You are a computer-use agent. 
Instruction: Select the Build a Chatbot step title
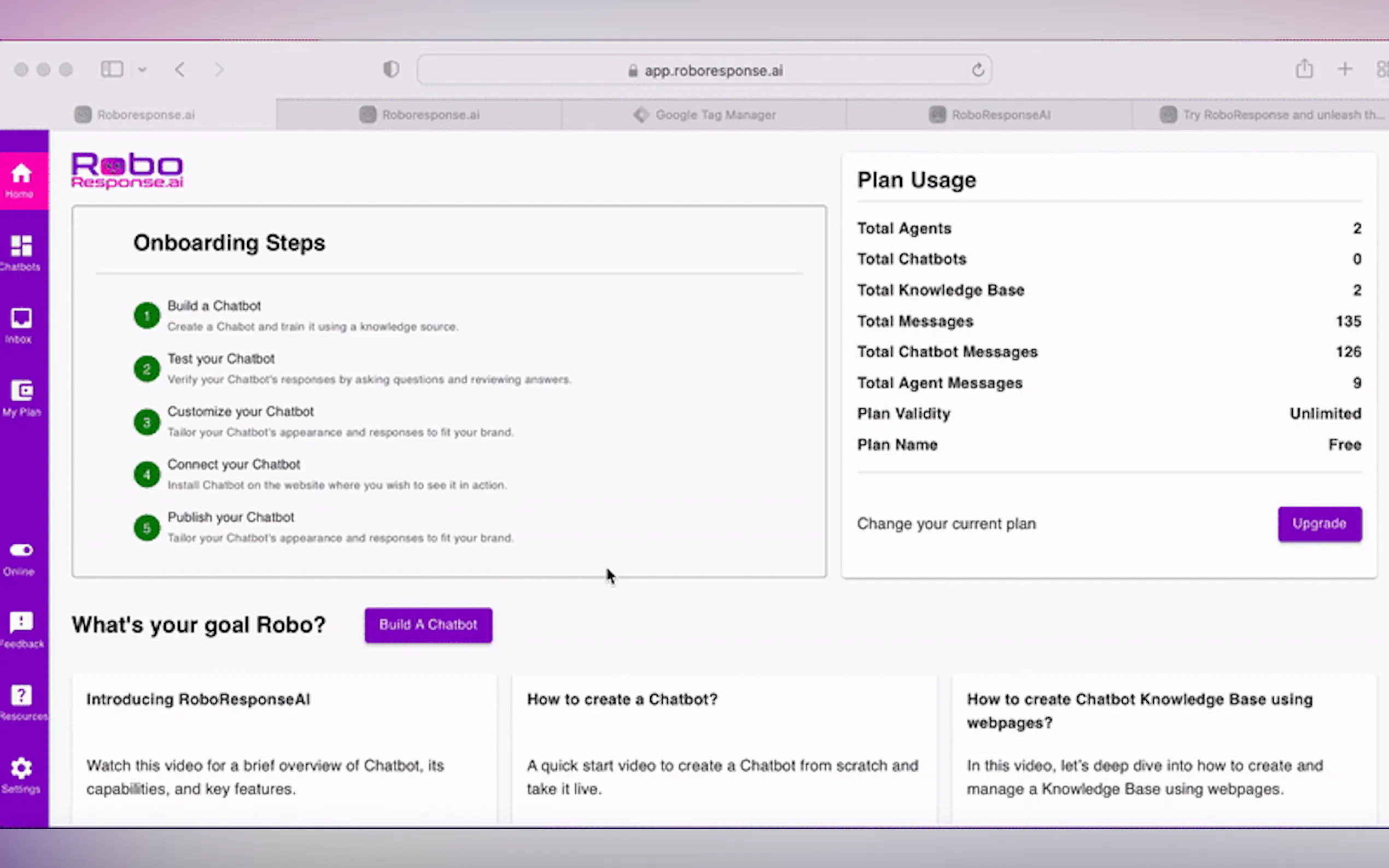[x=214, y=306]
